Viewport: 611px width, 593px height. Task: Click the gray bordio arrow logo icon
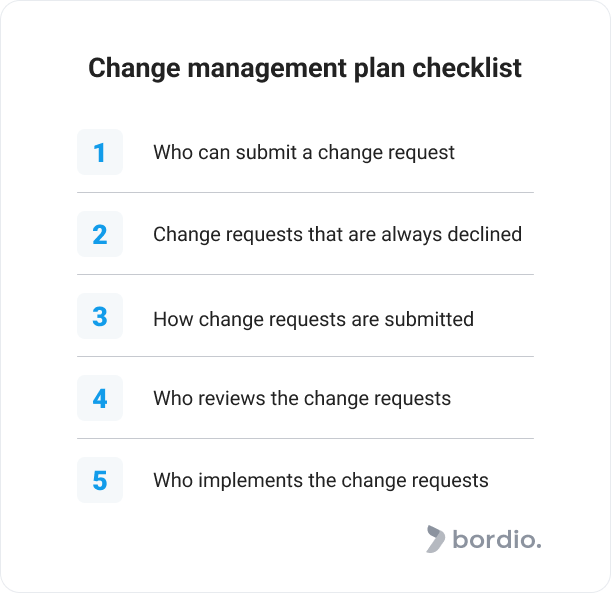435,539
